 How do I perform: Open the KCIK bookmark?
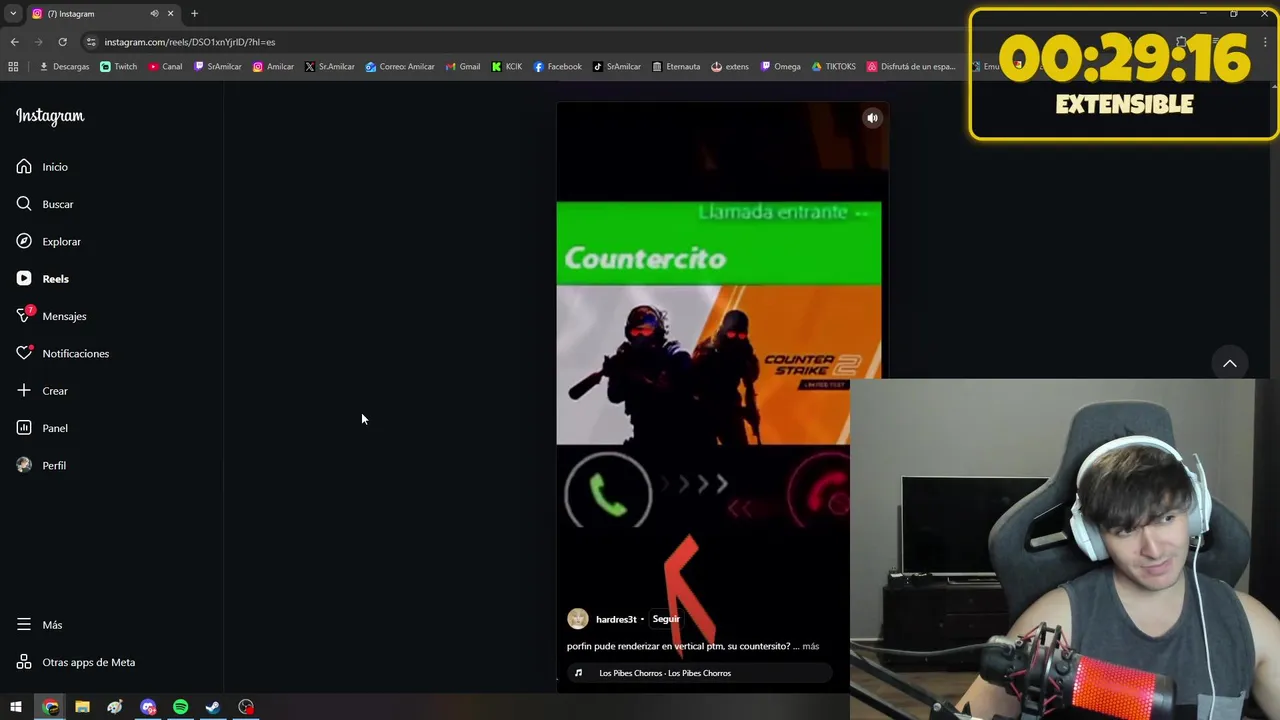click(507, 67)
